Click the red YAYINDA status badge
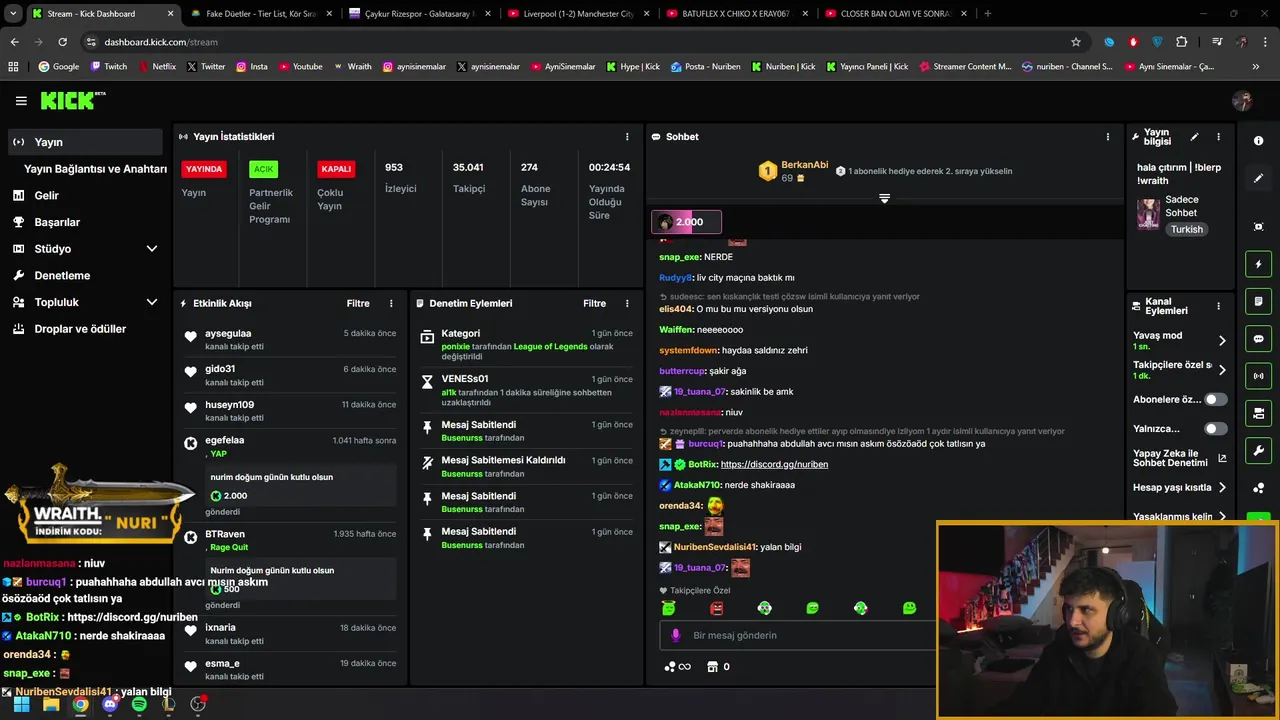1280x720 pixels. tap(204, 169)
